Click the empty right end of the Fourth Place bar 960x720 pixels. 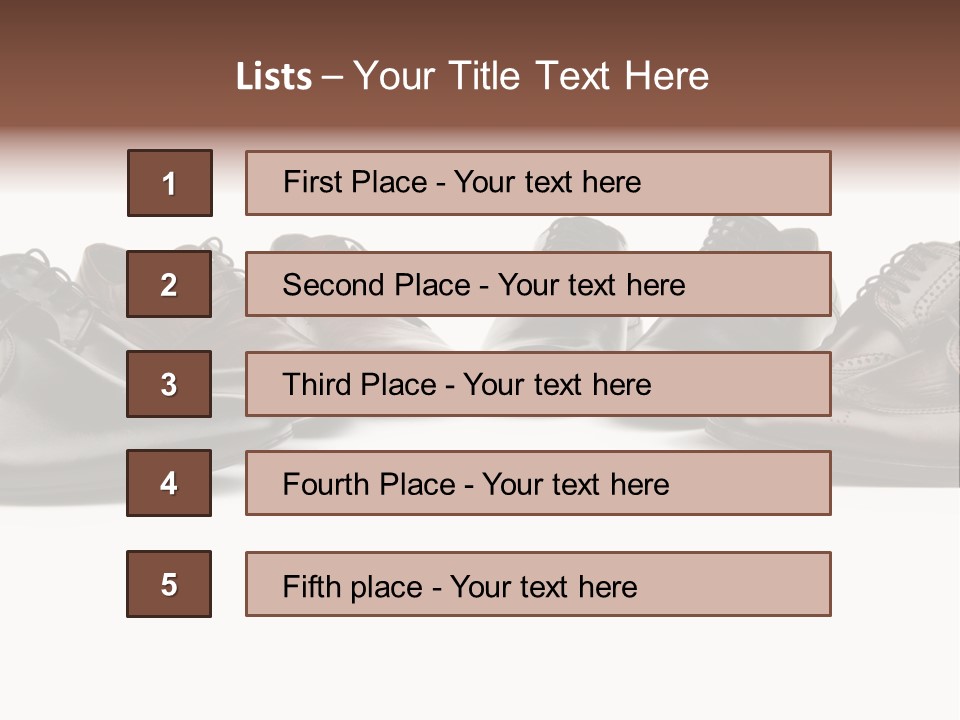pyautogui.click(x=760, y=483)
